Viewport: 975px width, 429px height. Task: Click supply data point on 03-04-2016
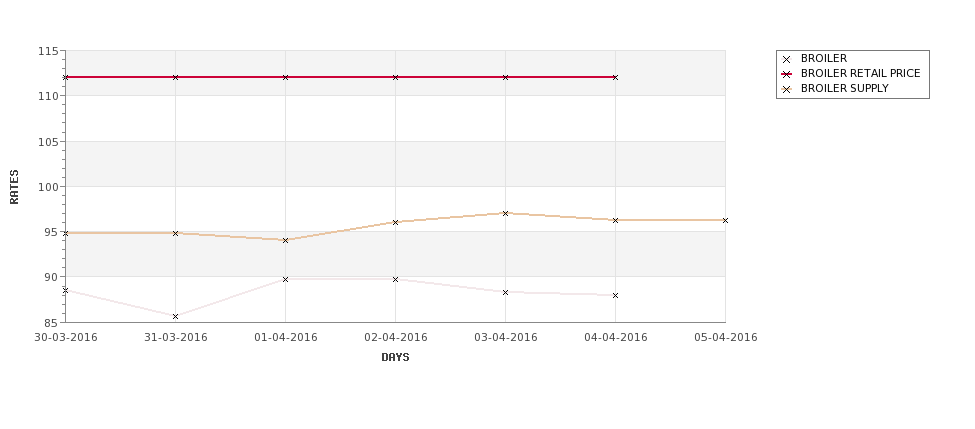coord(505,213)
